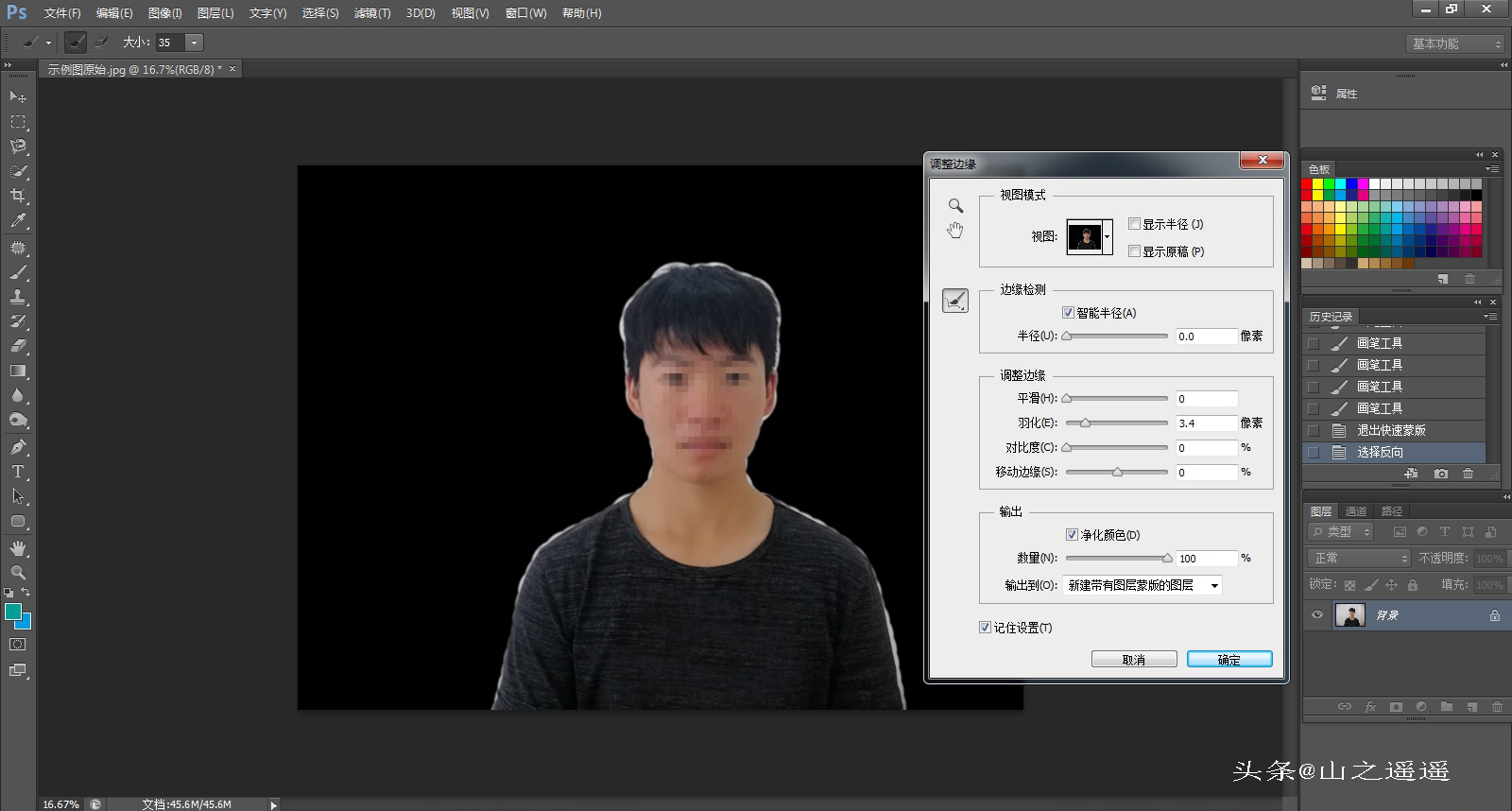This screenshot has width=1512, height=811.
Task: Open the 输出到 dropdown list
Action: tap(1142, 586)
